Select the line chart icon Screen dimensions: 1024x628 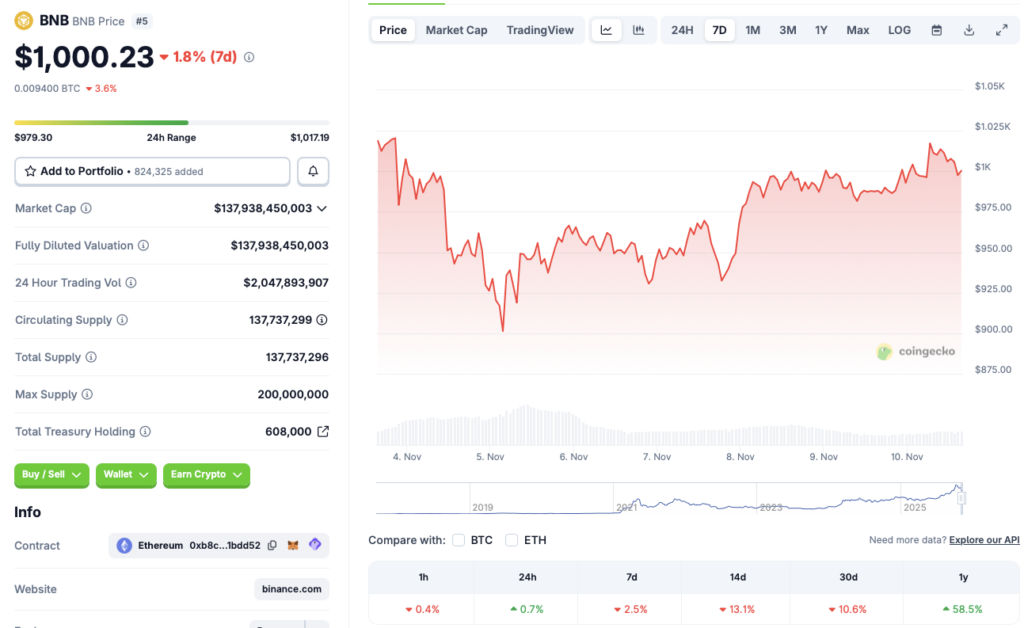tap(606, 30)
